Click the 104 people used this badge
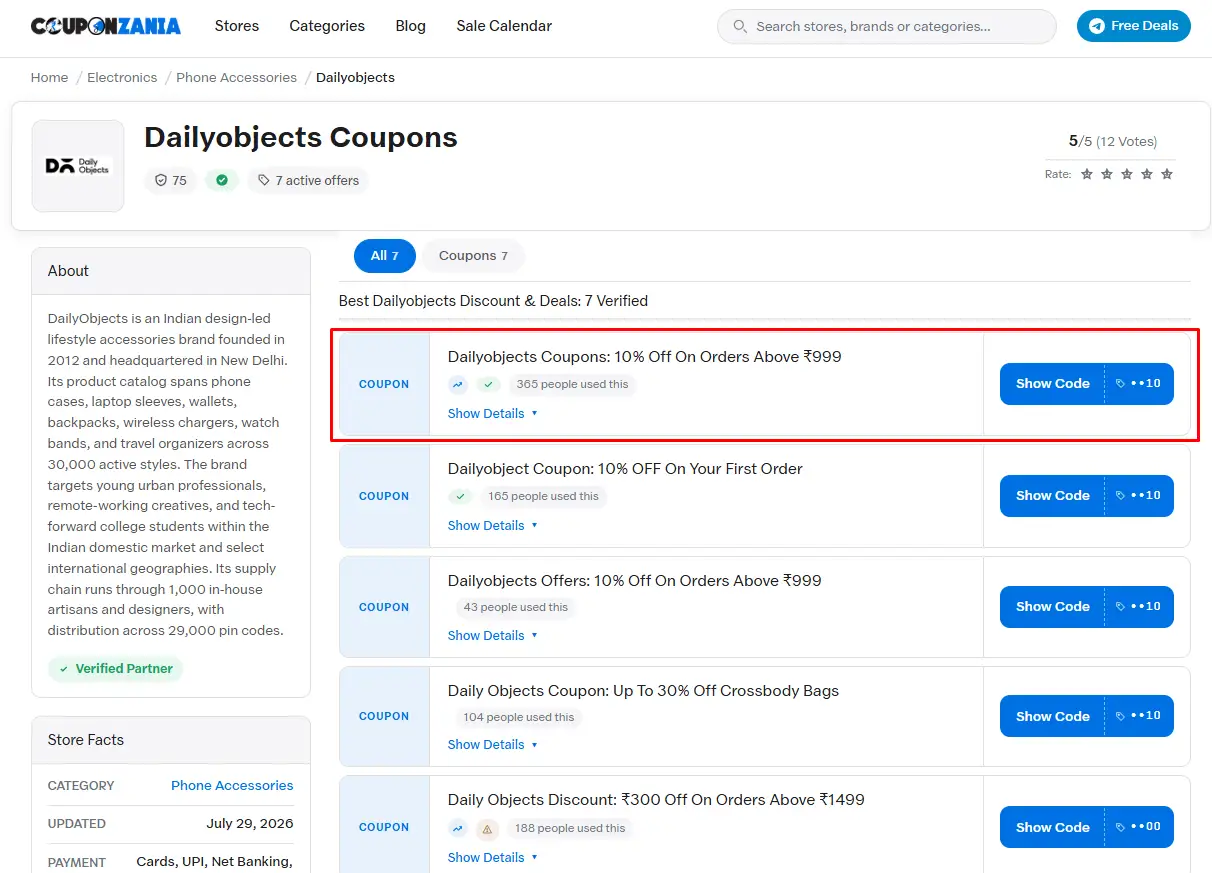 [x=519, y=717]
